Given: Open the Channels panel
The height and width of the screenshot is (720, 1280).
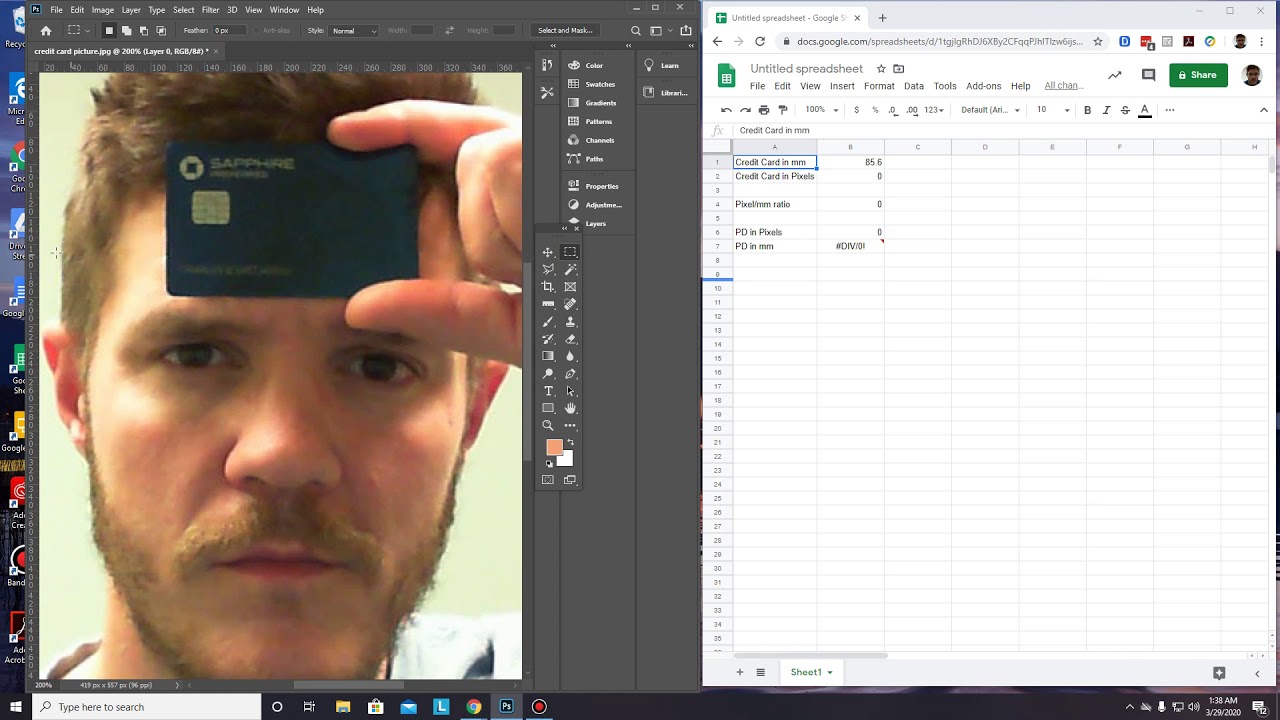Looking at the screenshot, I should pos(592,140).
